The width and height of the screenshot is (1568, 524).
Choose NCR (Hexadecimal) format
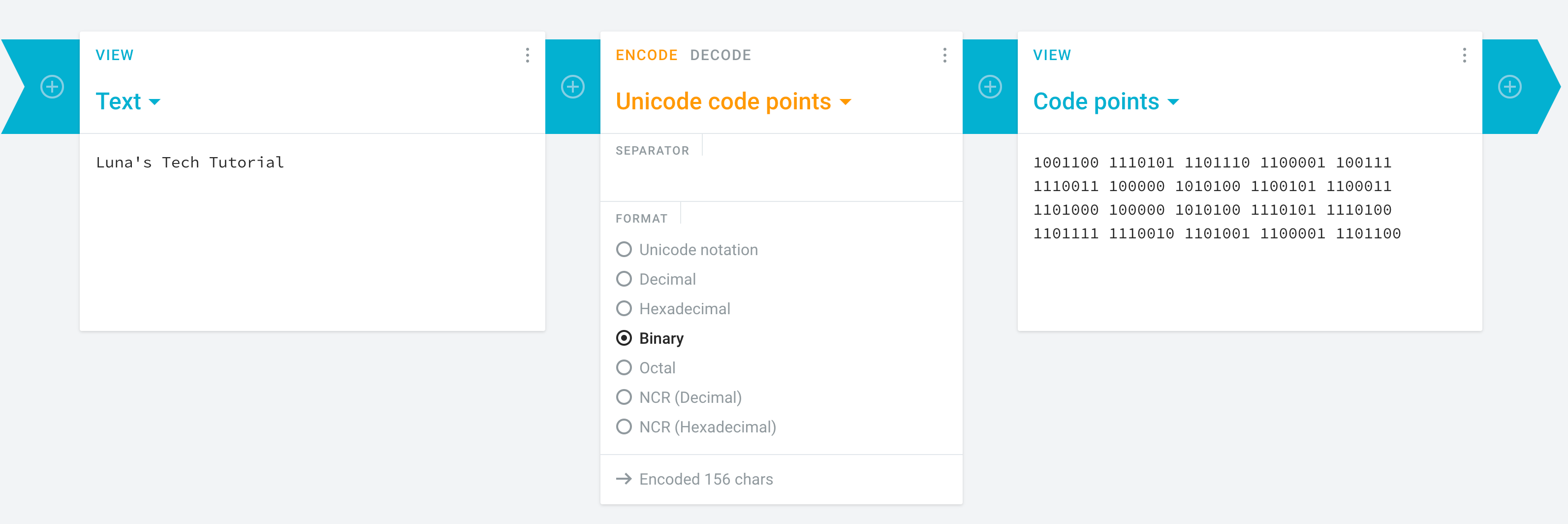coord(624,426)
